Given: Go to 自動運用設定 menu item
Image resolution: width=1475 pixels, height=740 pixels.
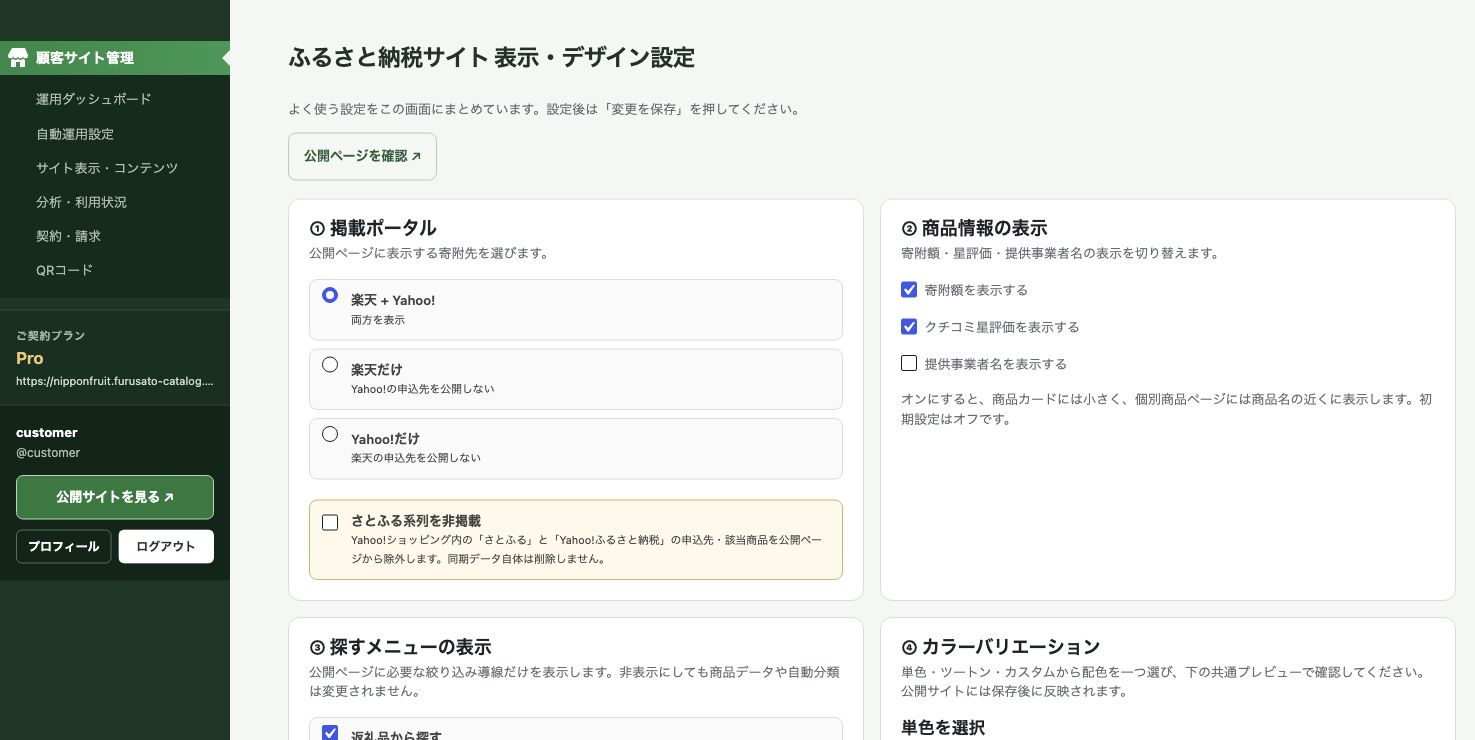Looking at the screenshot, I should (x=75, y=133).
